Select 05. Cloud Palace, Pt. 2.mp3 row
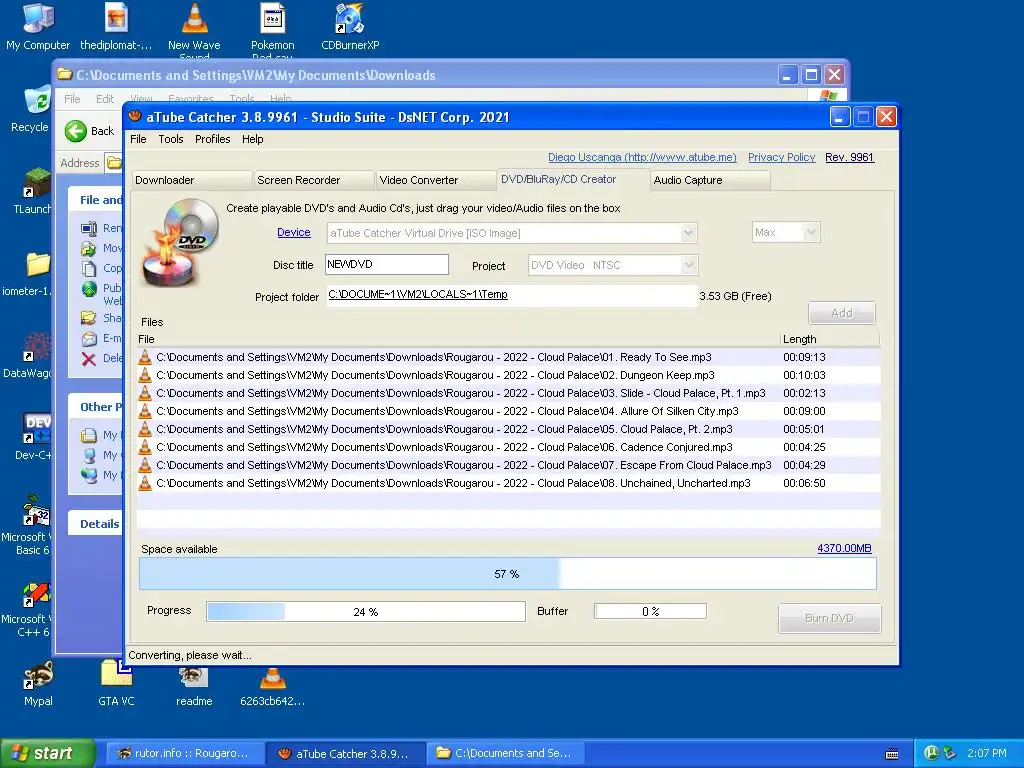The image size is (1024, 768). 509,429
